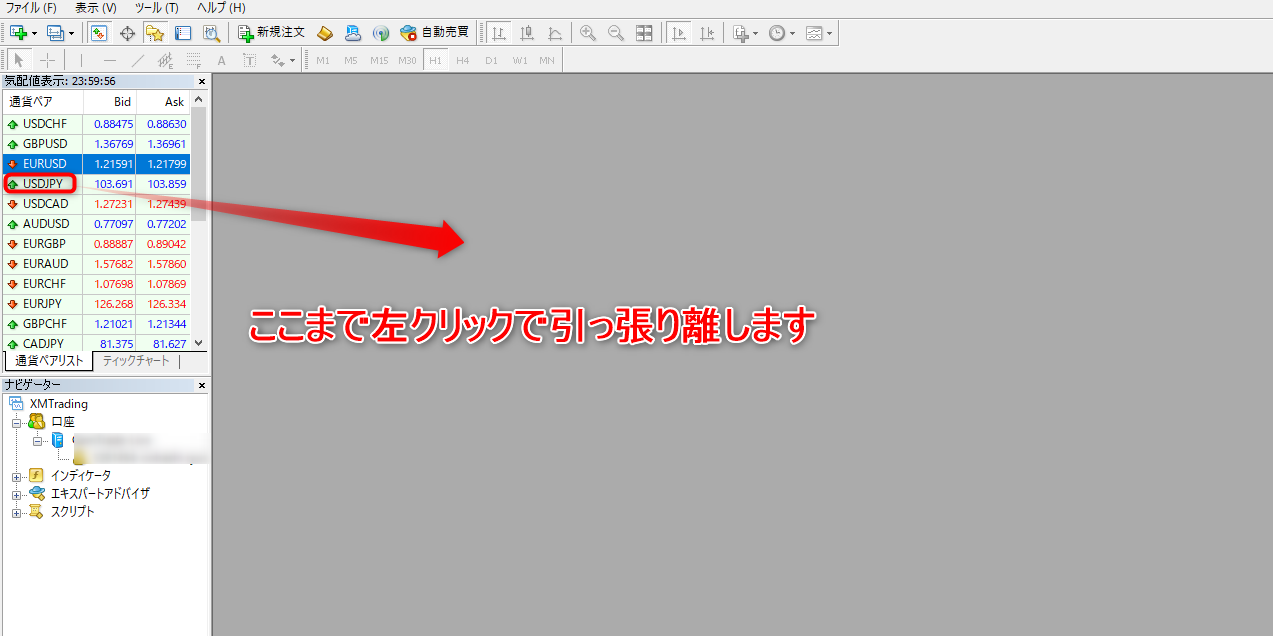Toggle 自動売買 auto trading
The width and height of the screenshot is (1273, 636).
[x=434, y=33]
